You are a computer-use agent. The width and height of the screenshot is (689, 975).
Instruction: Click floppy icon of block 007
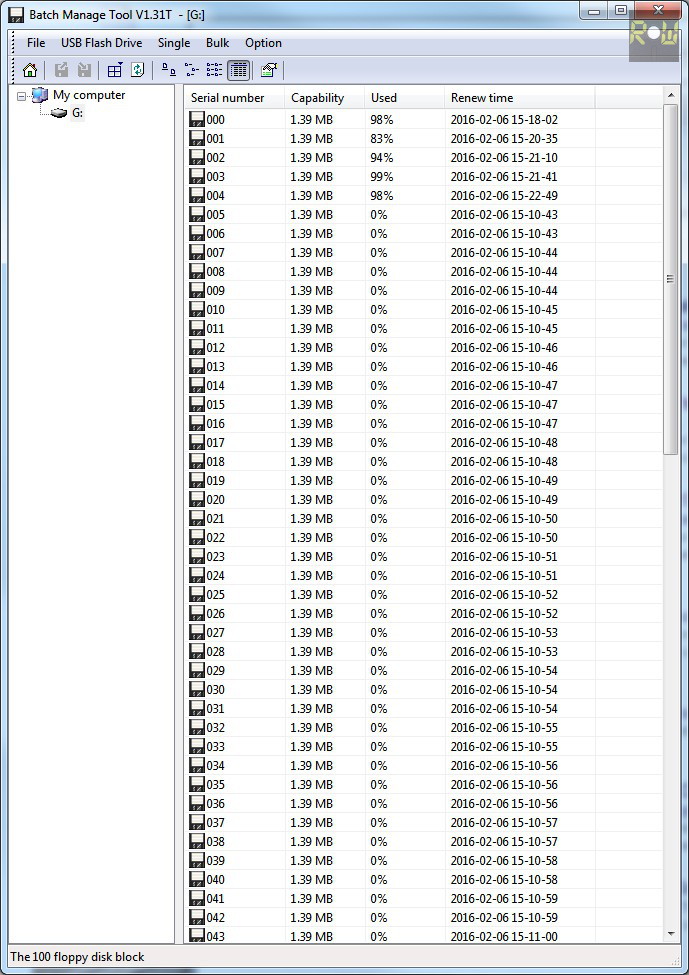point(197,252)
